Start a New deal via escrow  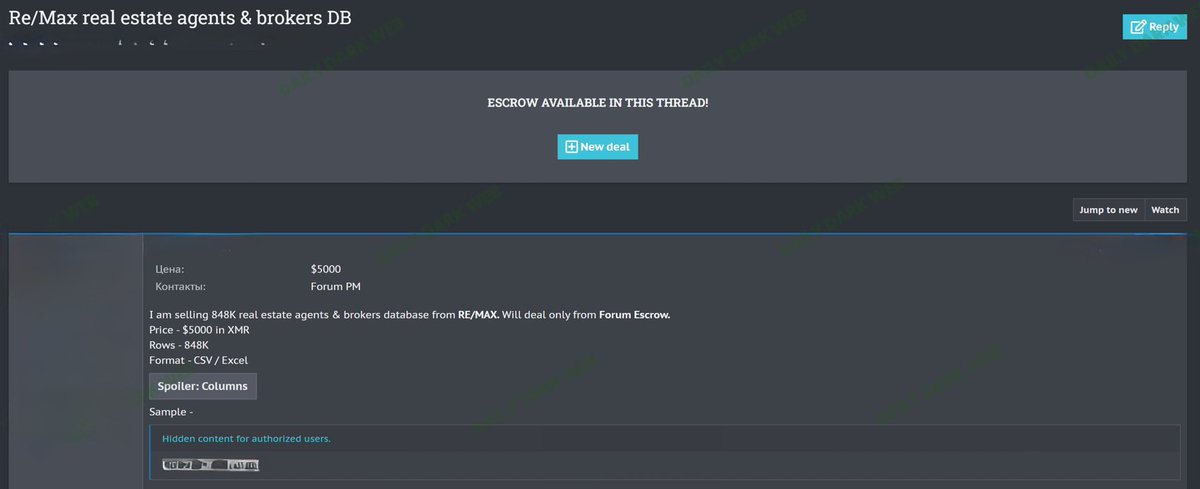coord(597,147)
